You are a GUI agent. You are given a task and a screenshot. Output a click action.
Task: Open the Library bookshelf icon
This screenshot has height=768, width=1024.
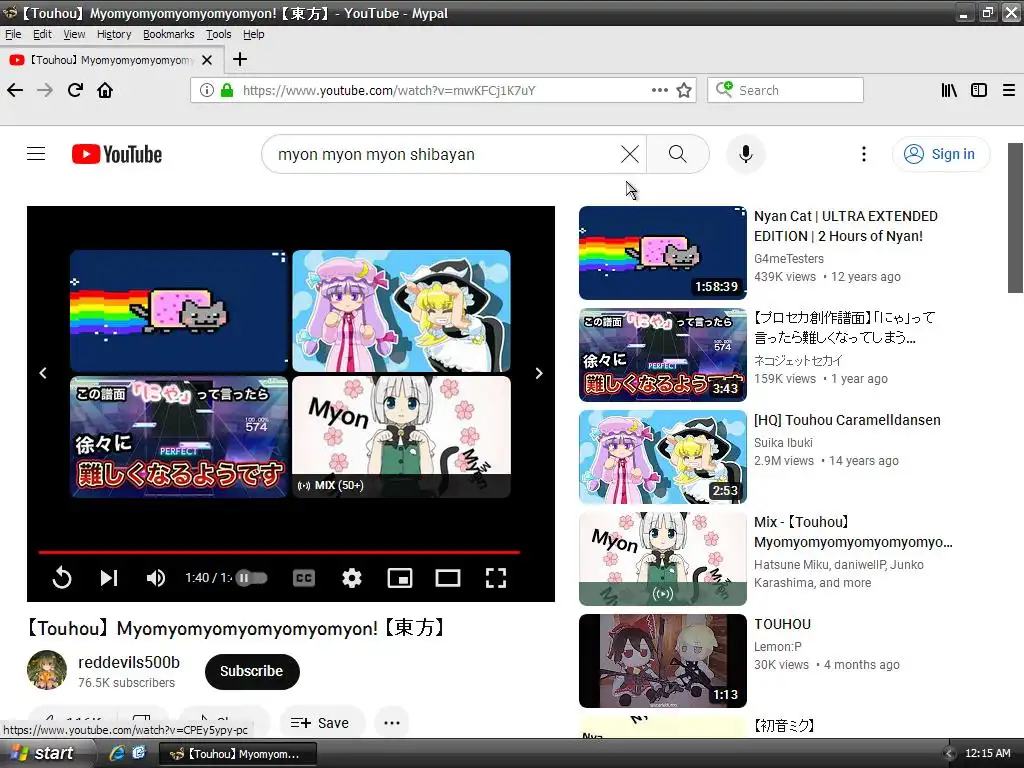click(x=949, y=90)
